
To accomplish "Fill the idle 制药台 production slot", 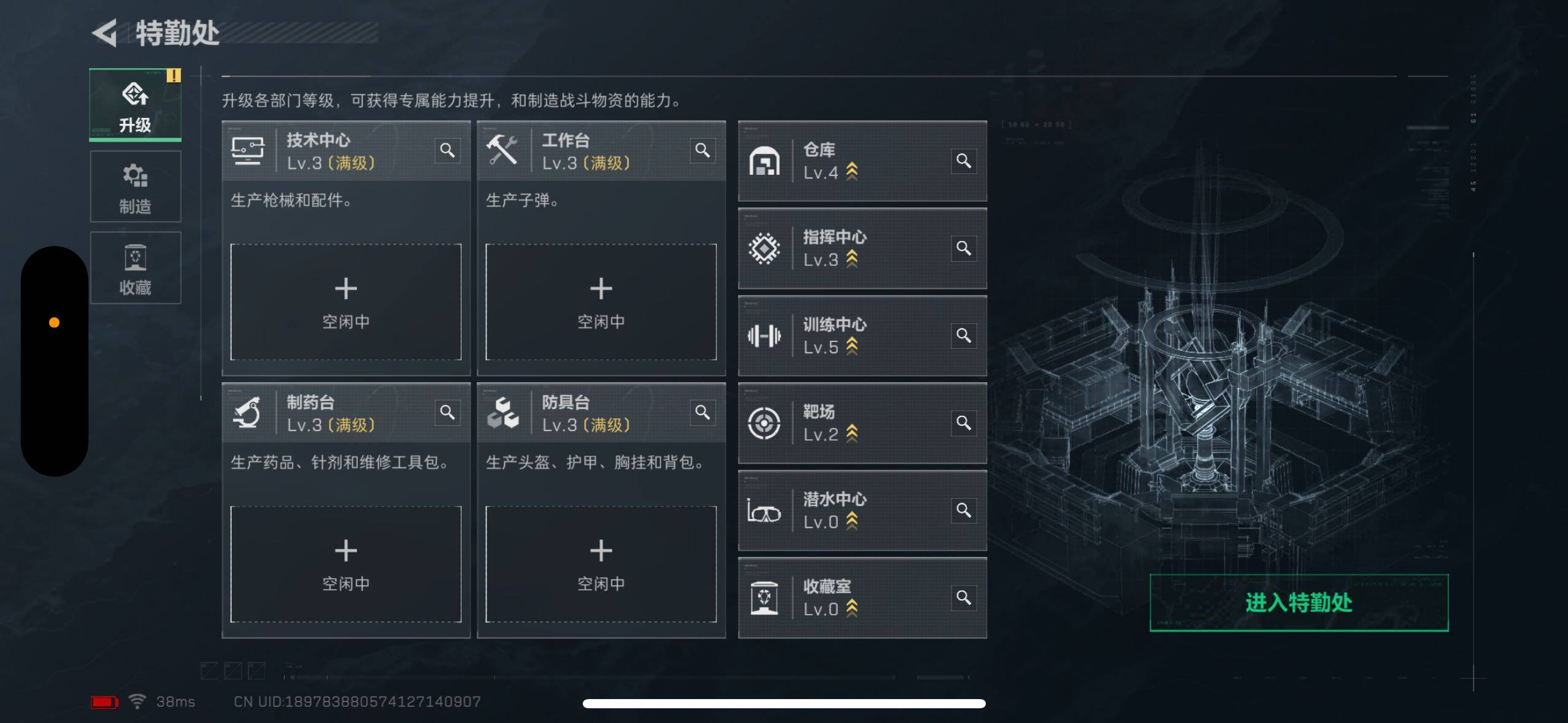I will [x=346, y=564].
